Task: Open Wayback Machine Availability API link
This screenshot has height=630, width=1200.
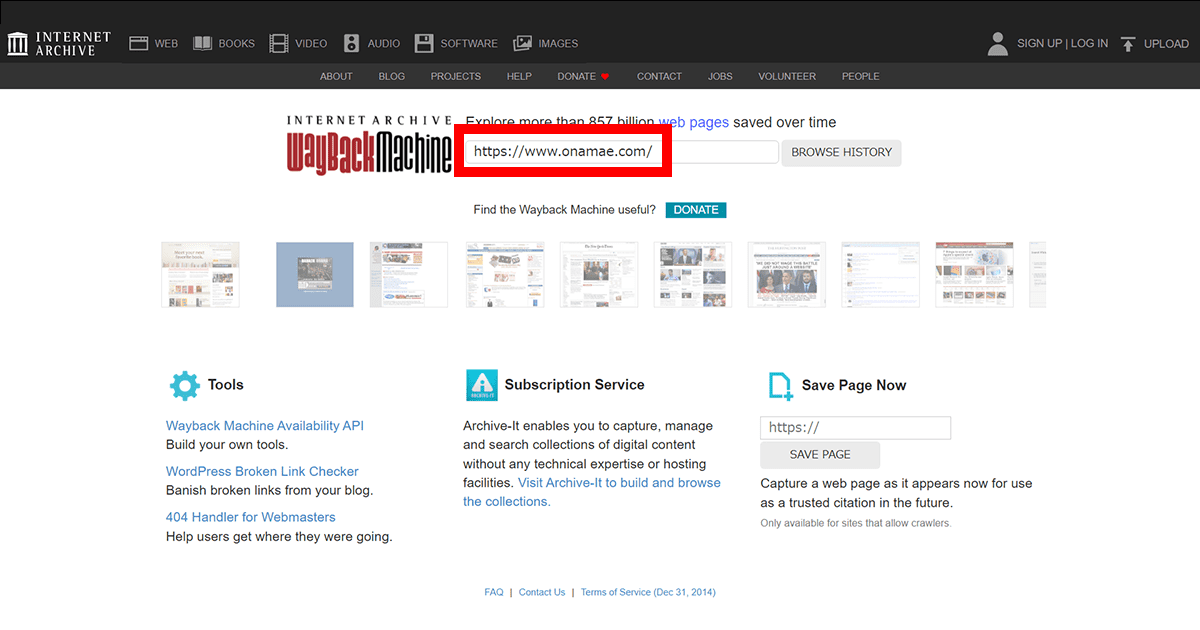Action: pos(265,426)
